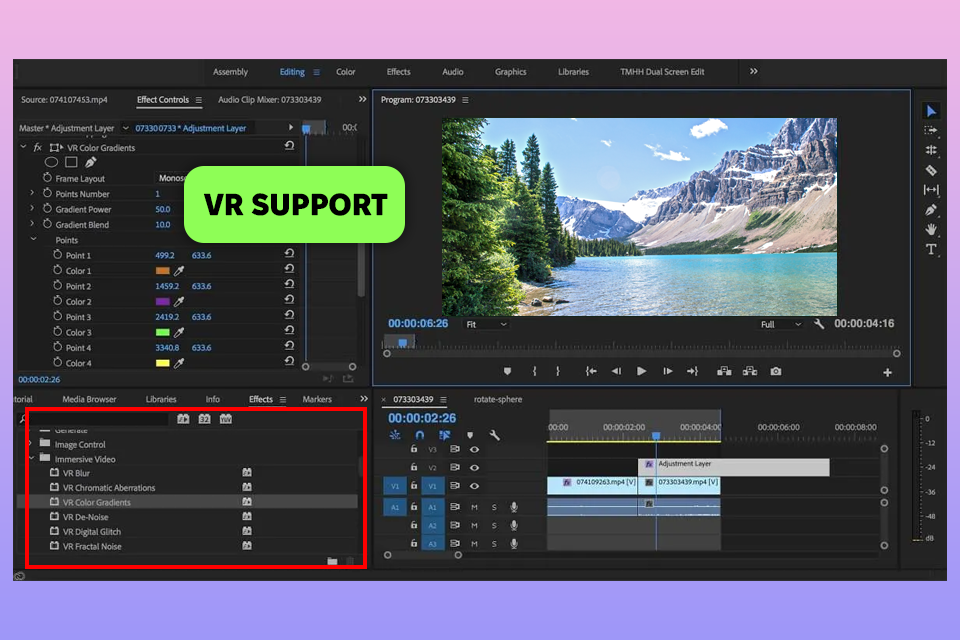Select the Slip tool

pos(931,190)
